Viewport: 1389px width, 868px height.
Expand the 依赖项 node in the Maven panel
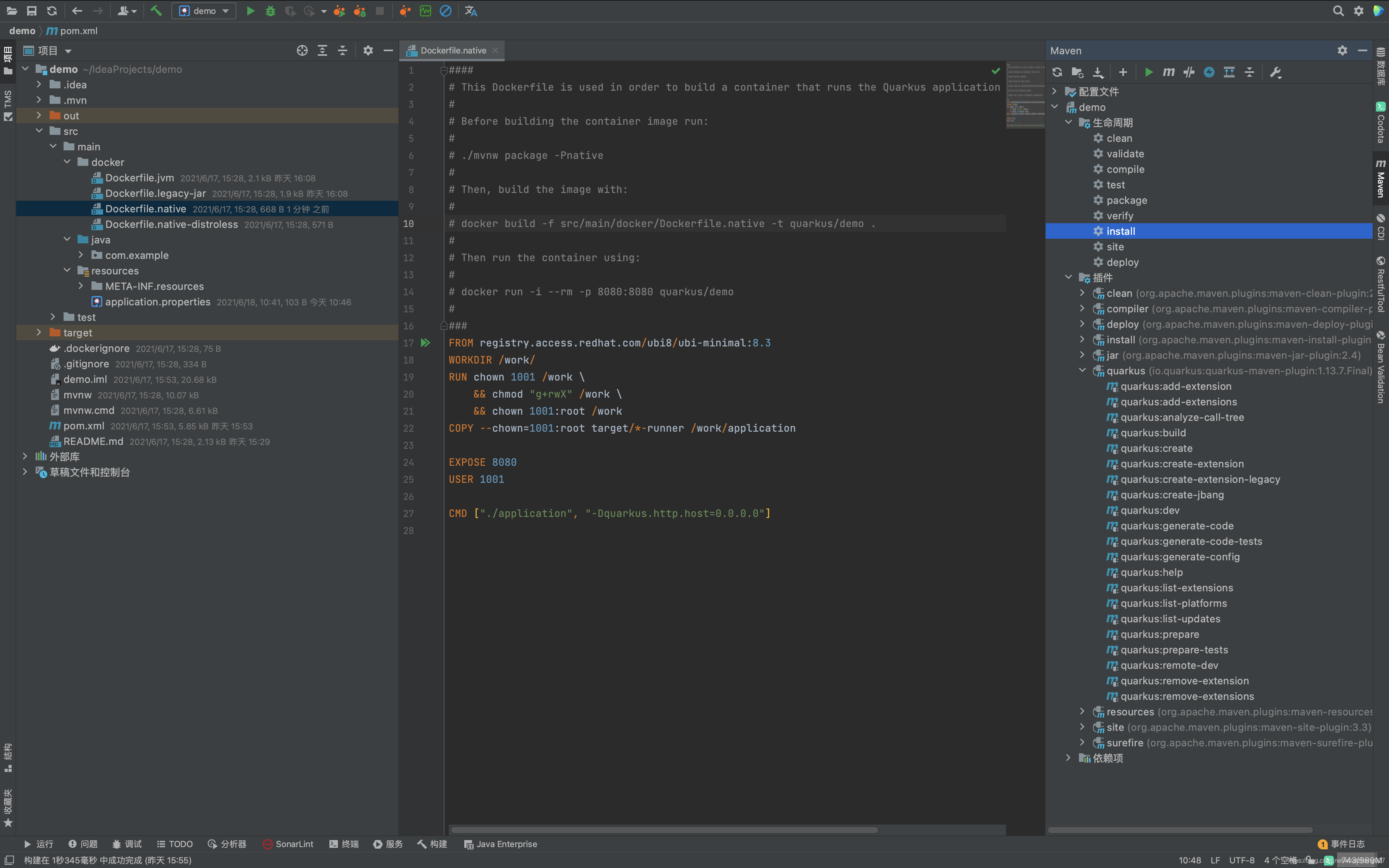1068,758
